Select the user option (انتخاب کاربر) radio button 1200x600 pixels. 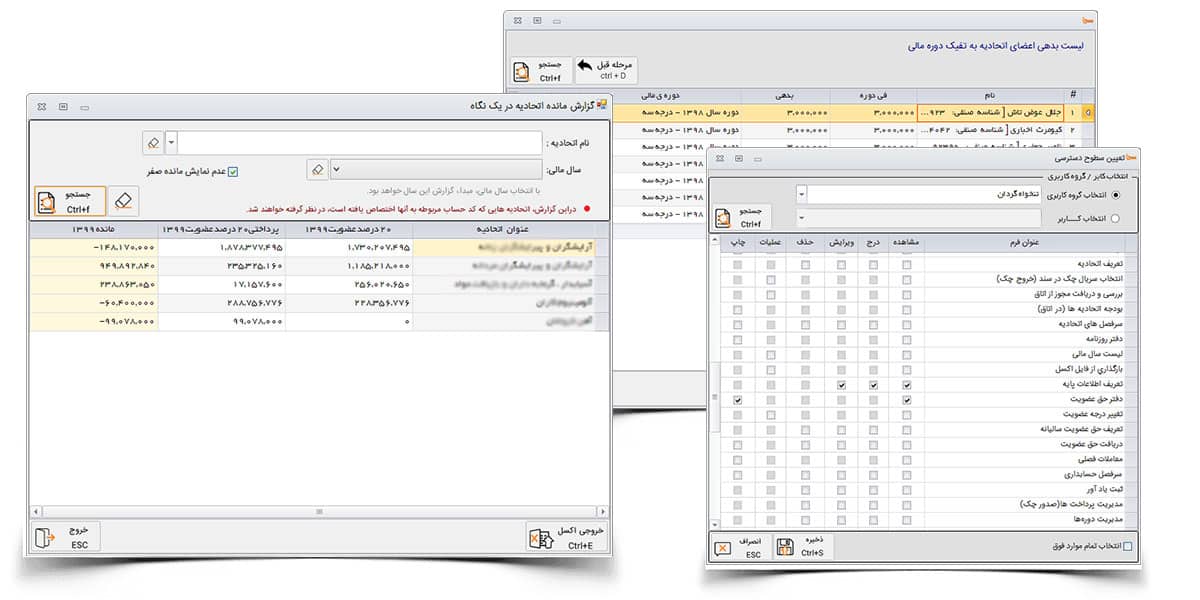(1116, 218)
